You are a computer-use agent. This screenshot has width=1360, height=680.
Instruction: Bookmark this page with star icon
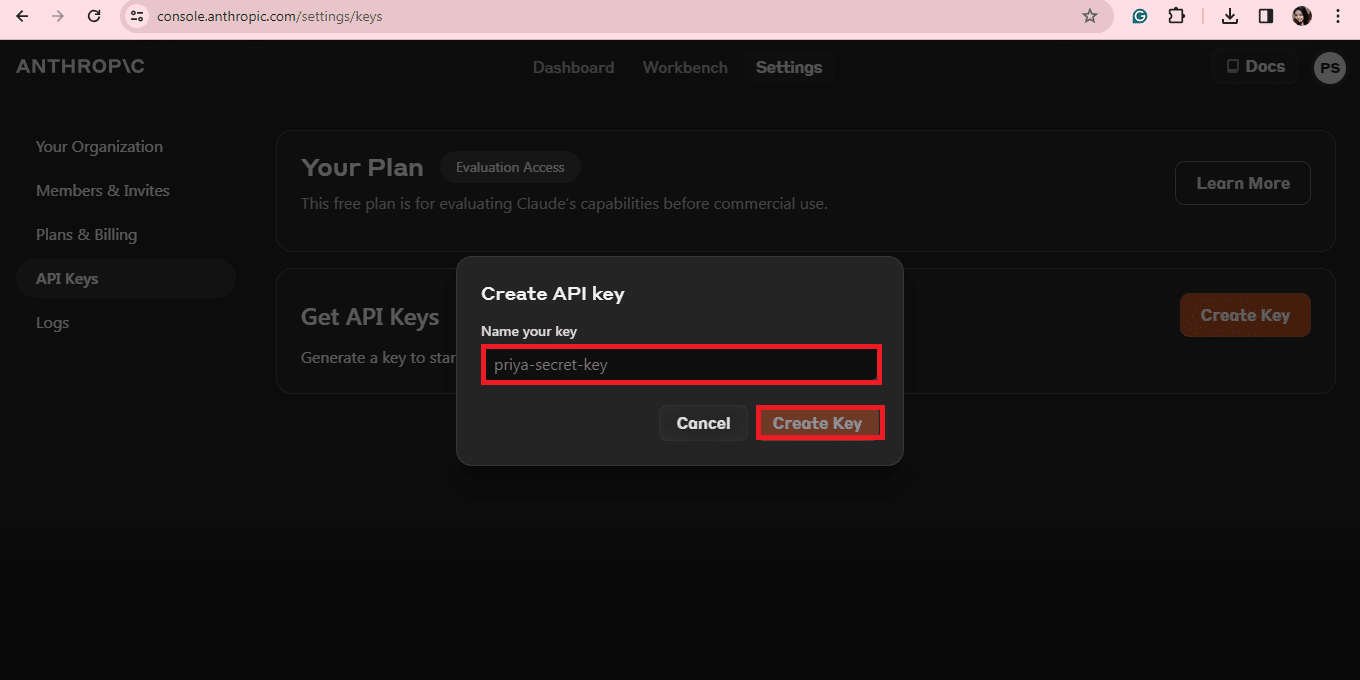1090,16
